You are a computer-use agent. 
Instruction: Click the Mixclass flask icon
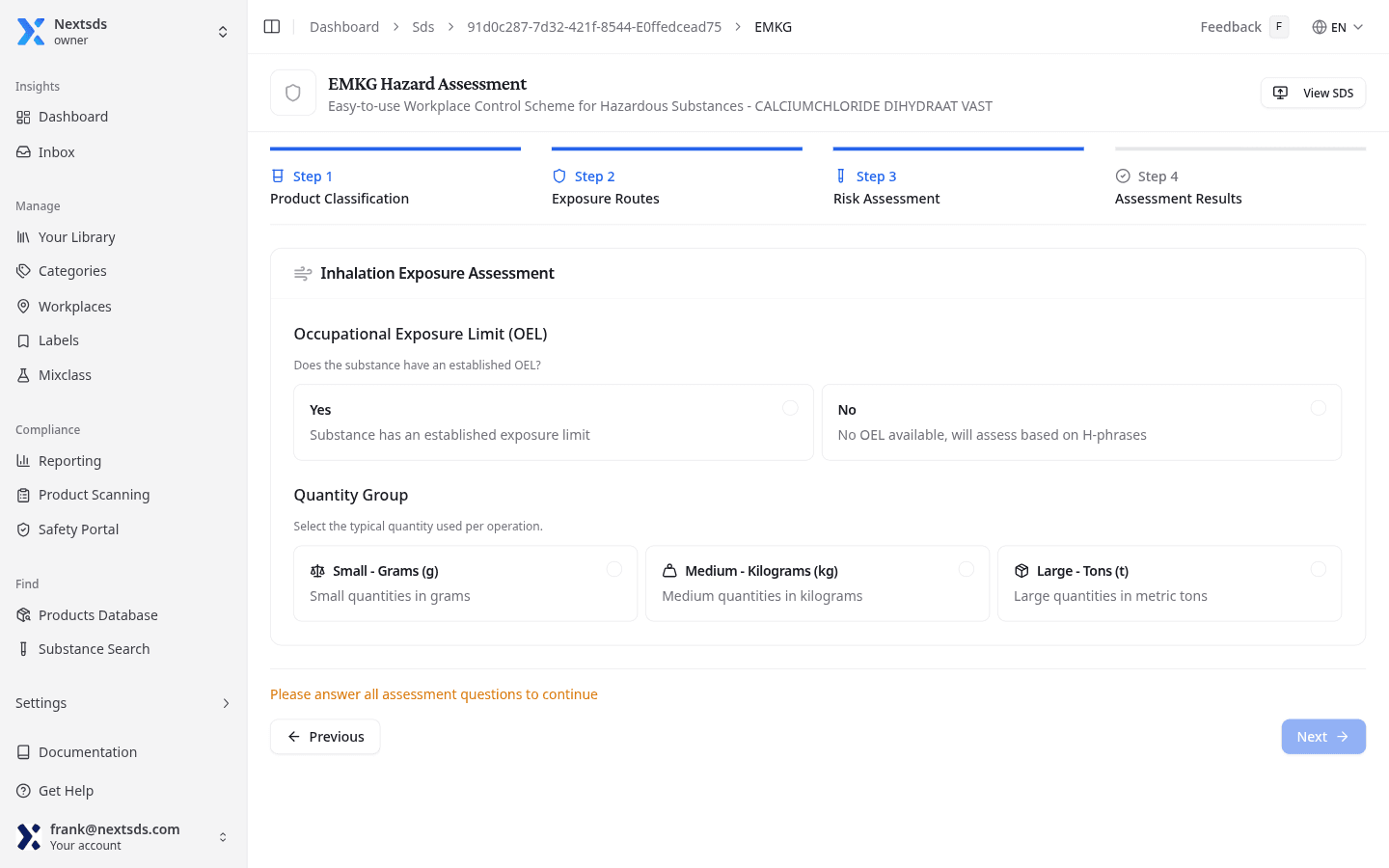click(23, 375)
